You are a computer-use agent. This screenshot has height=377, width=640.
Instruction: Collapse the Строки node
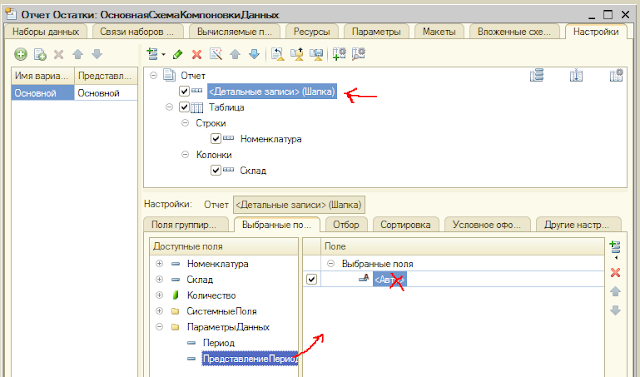point(185,123)
